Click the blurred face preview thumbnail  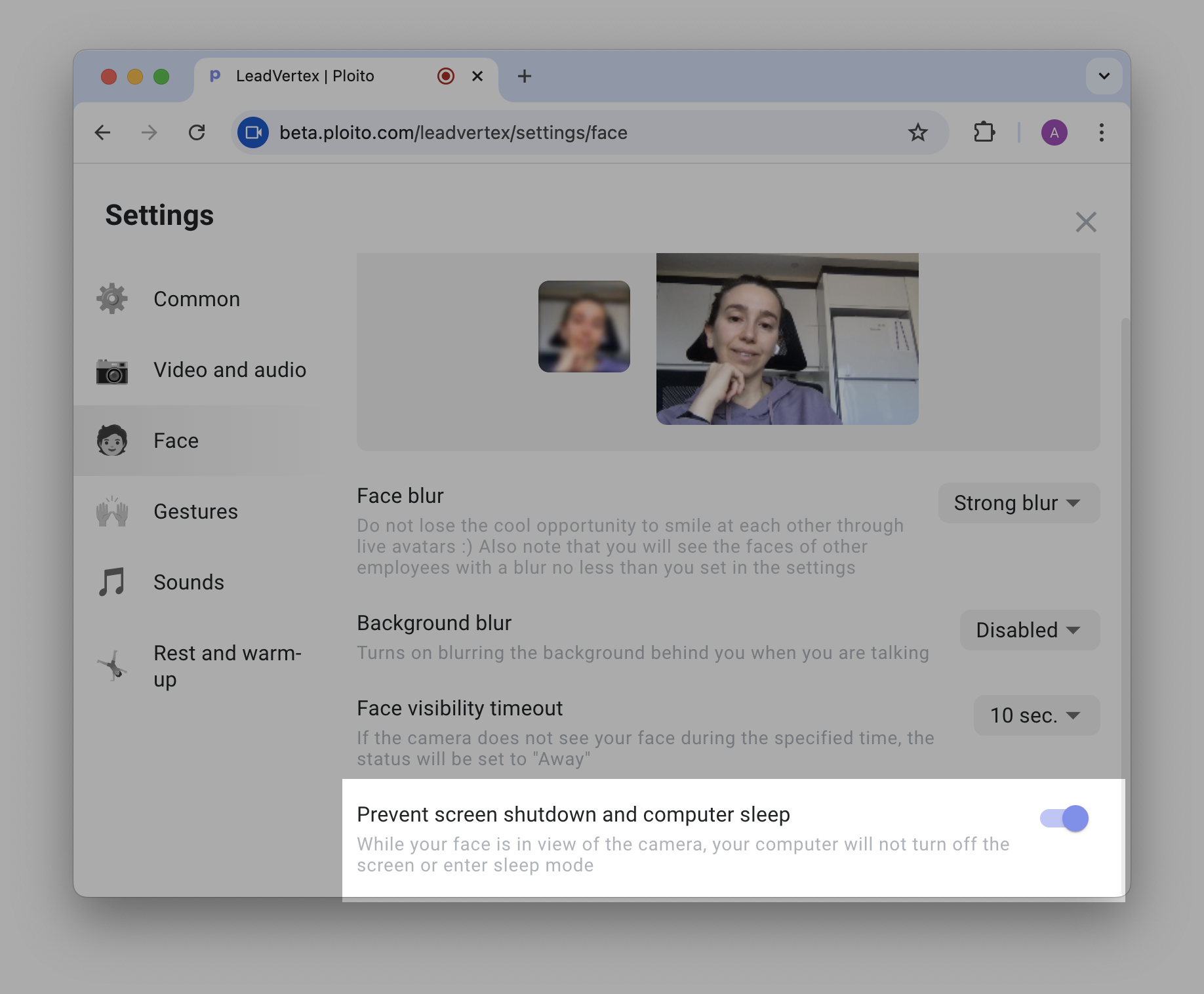[x=584, y=327]
